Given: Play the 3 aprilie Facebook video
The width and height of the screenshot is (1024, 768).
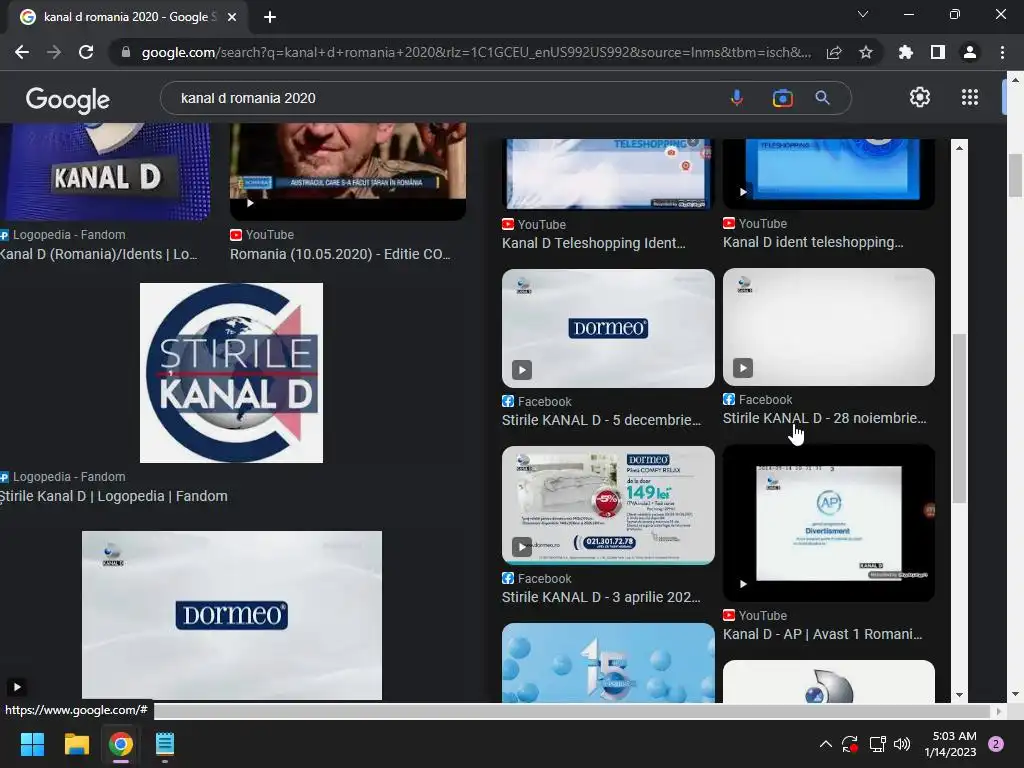Looking at the screenshot, I should point(522,547).
